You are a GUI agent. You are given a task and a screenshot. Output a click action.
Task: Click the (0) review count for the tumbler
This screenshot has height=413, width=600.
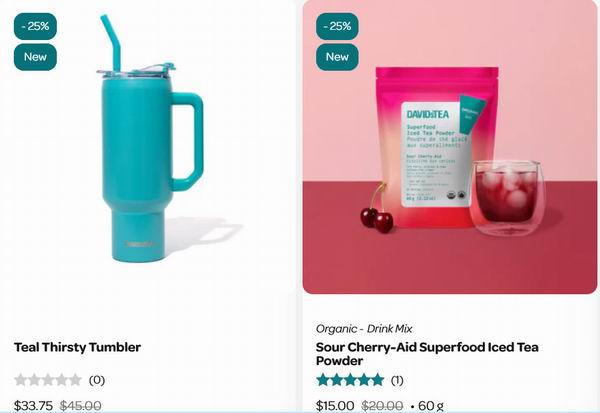(x=97, y=380)
